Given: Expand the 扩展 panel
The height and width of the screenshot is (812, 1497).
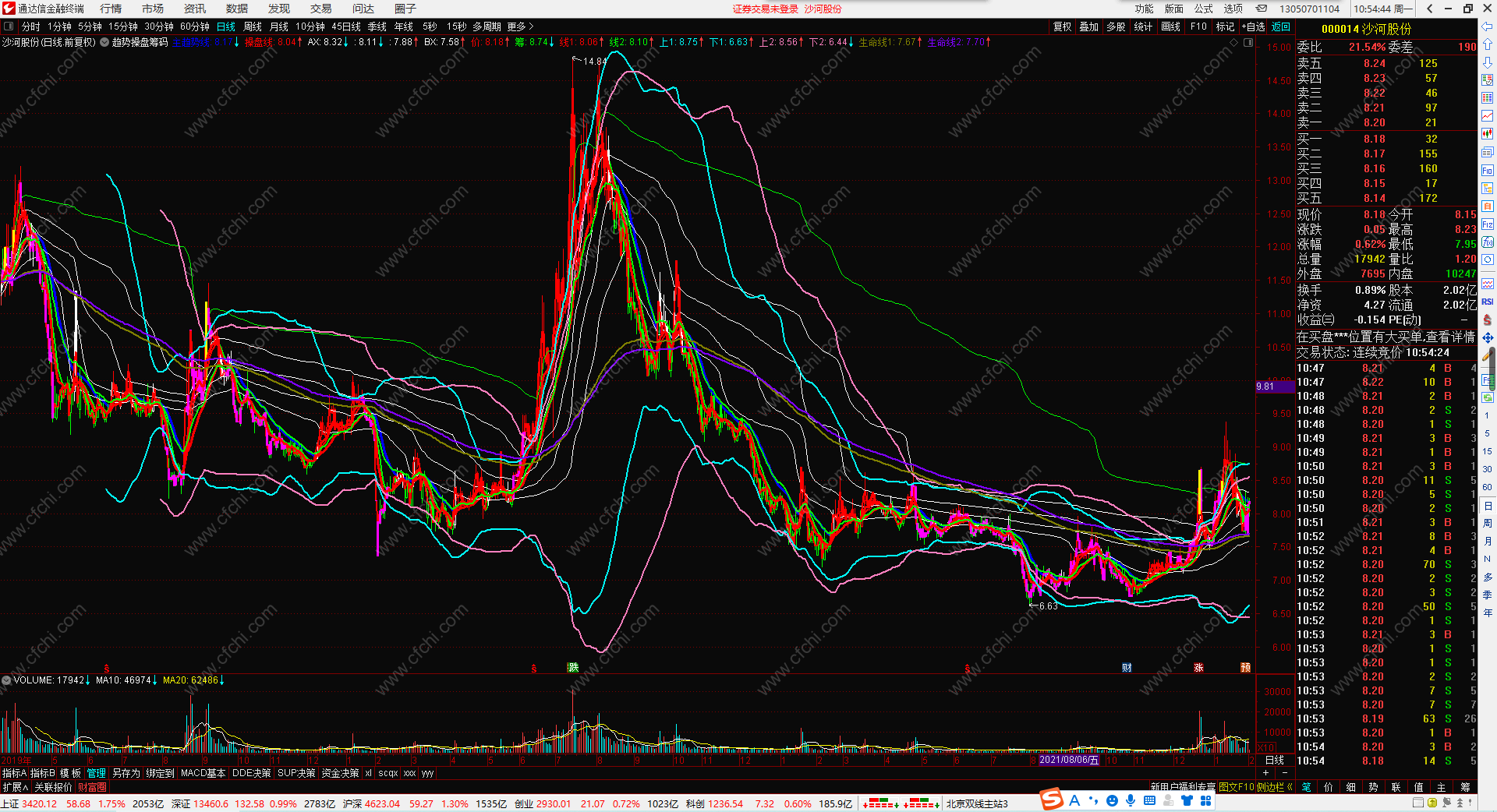Looking at the screenshot, I should tap(15, 787).
